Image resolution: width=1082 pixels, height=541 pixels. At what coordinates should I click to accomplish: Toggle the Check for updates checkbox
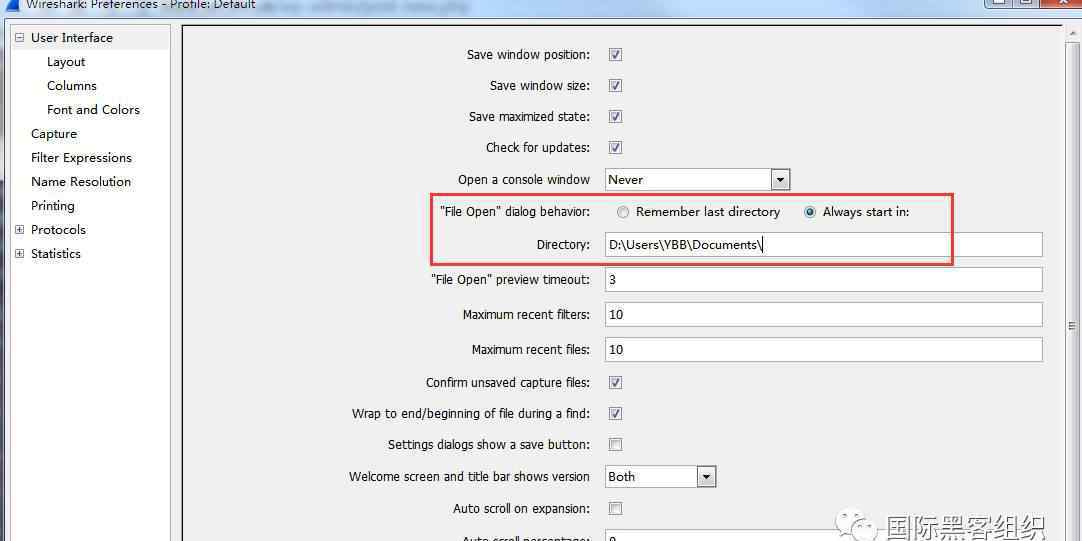click(616, 148)
